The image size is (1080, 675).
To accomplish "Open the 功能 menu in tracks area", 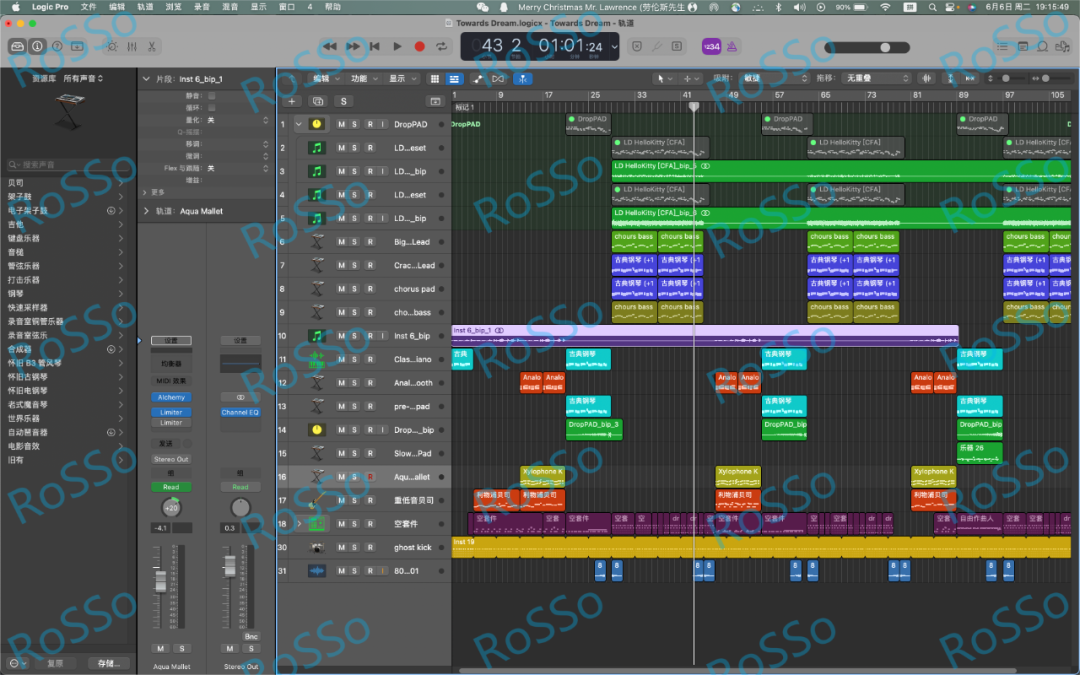I will [364, 79].
